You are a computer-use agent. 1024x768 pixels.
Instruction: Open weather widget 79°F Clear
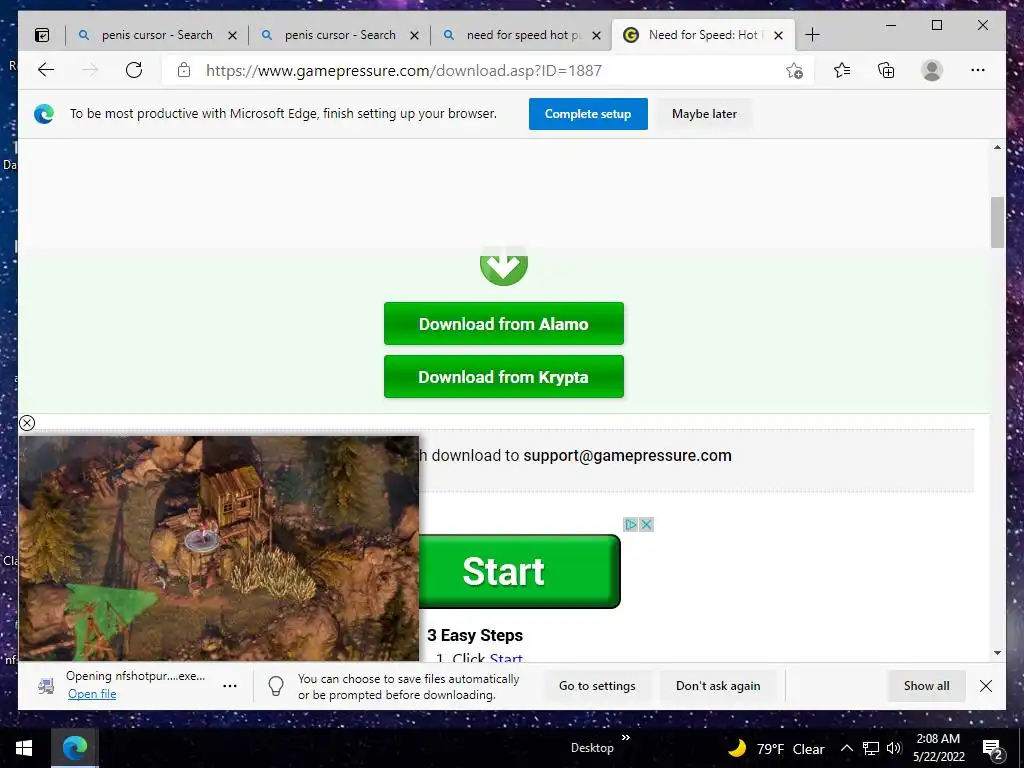776,748
